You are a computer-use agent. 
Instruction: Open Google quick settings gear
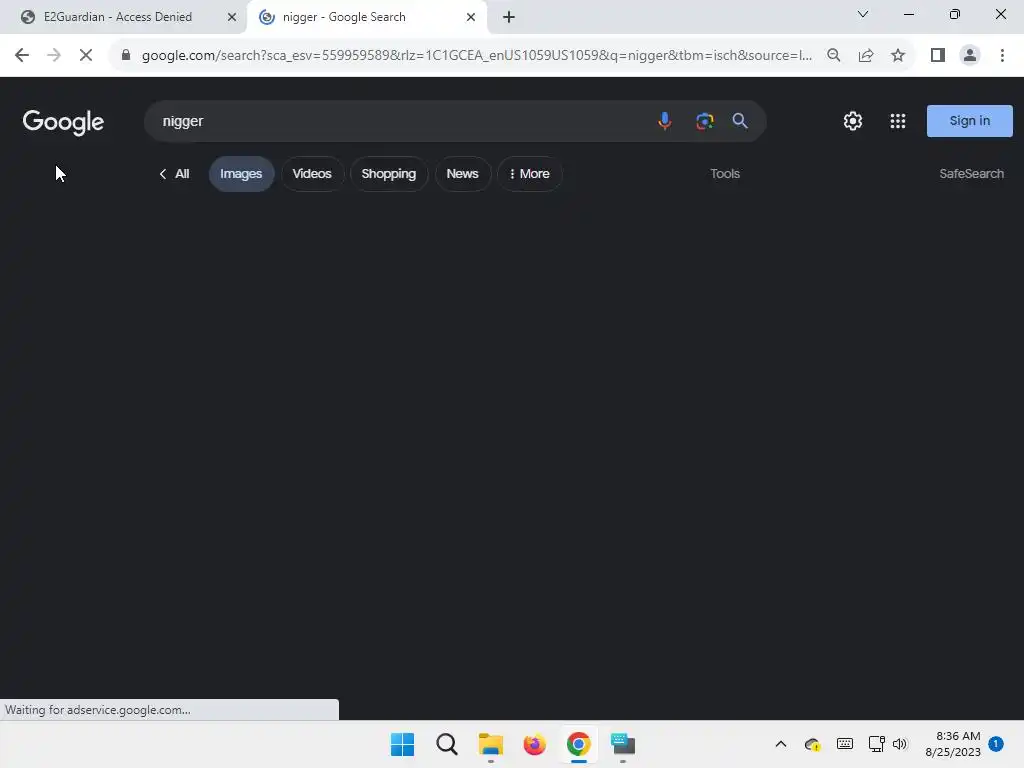point(853,121)
